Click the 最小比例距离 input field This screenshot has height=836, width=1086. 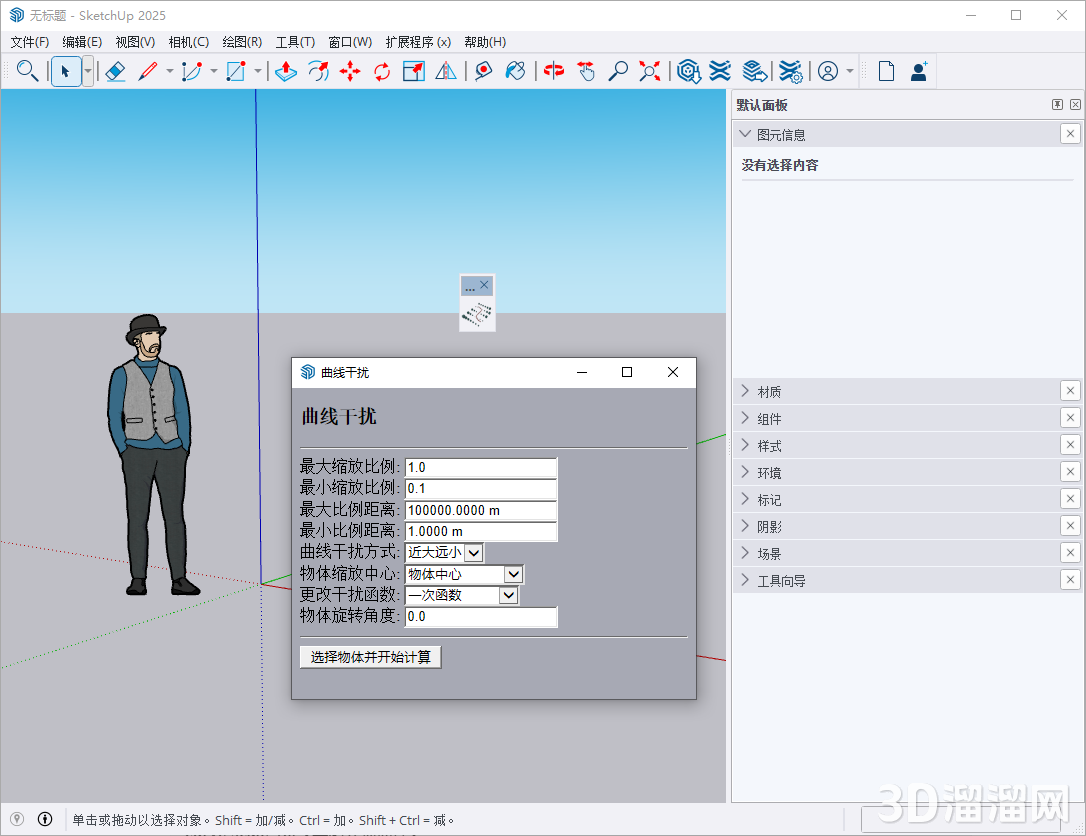[x=481, y=531]
